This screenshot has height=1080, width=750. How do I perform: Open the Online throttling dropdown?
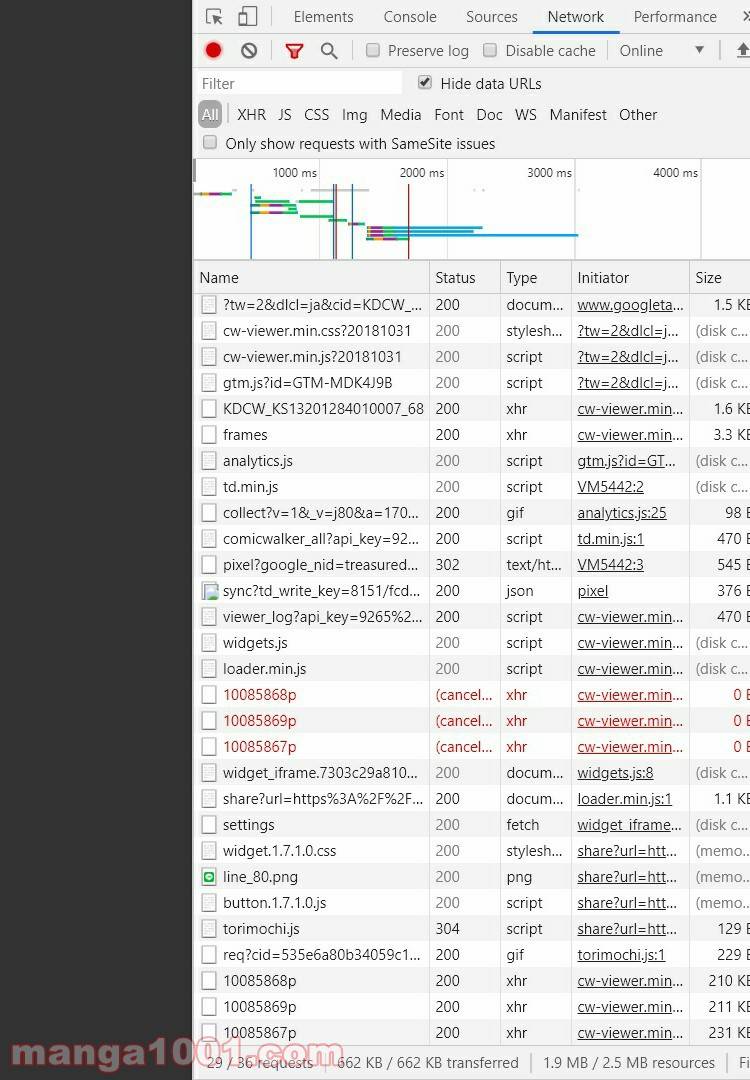tap(662, 50)
